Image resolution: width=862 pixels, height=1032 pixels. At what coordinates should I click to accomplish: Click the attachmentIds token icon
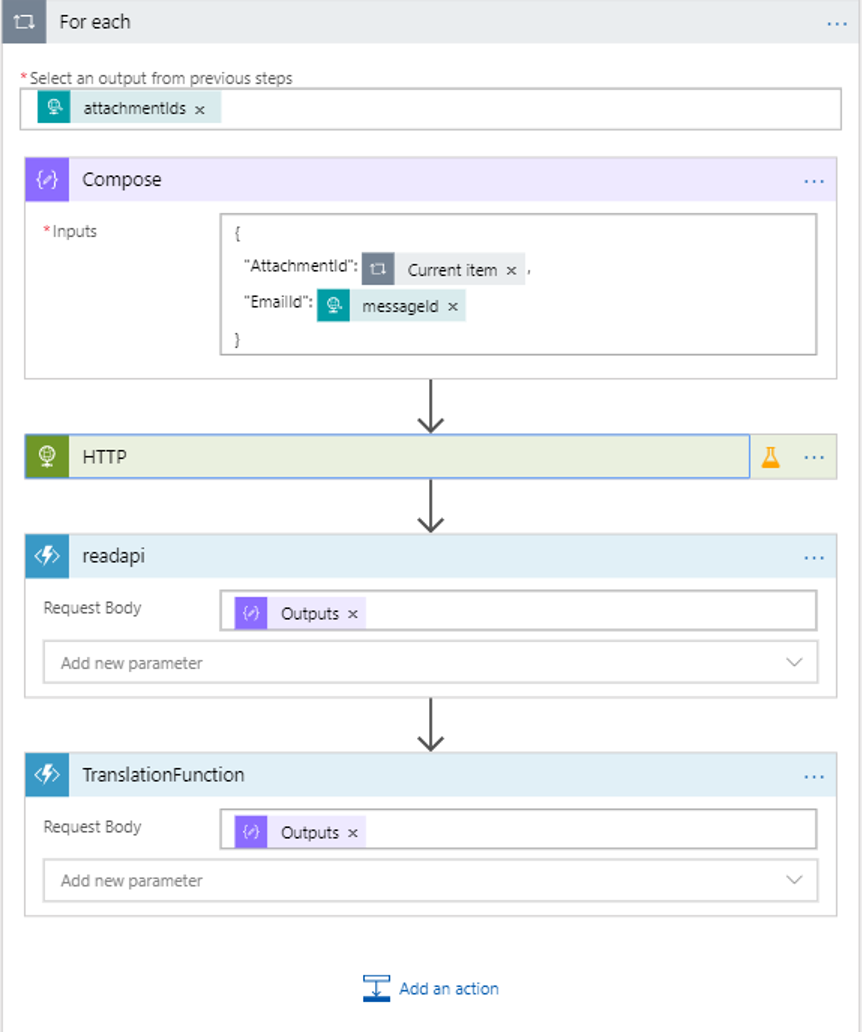pyautogui.click(x=54, y=108)
